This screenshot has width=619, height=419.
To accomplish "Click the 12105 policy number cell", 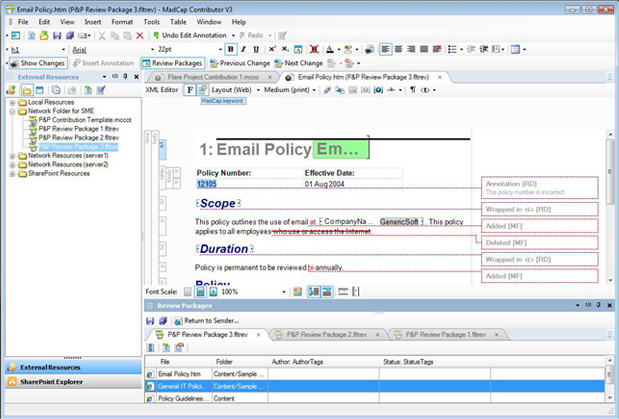I will pos(249,184).
